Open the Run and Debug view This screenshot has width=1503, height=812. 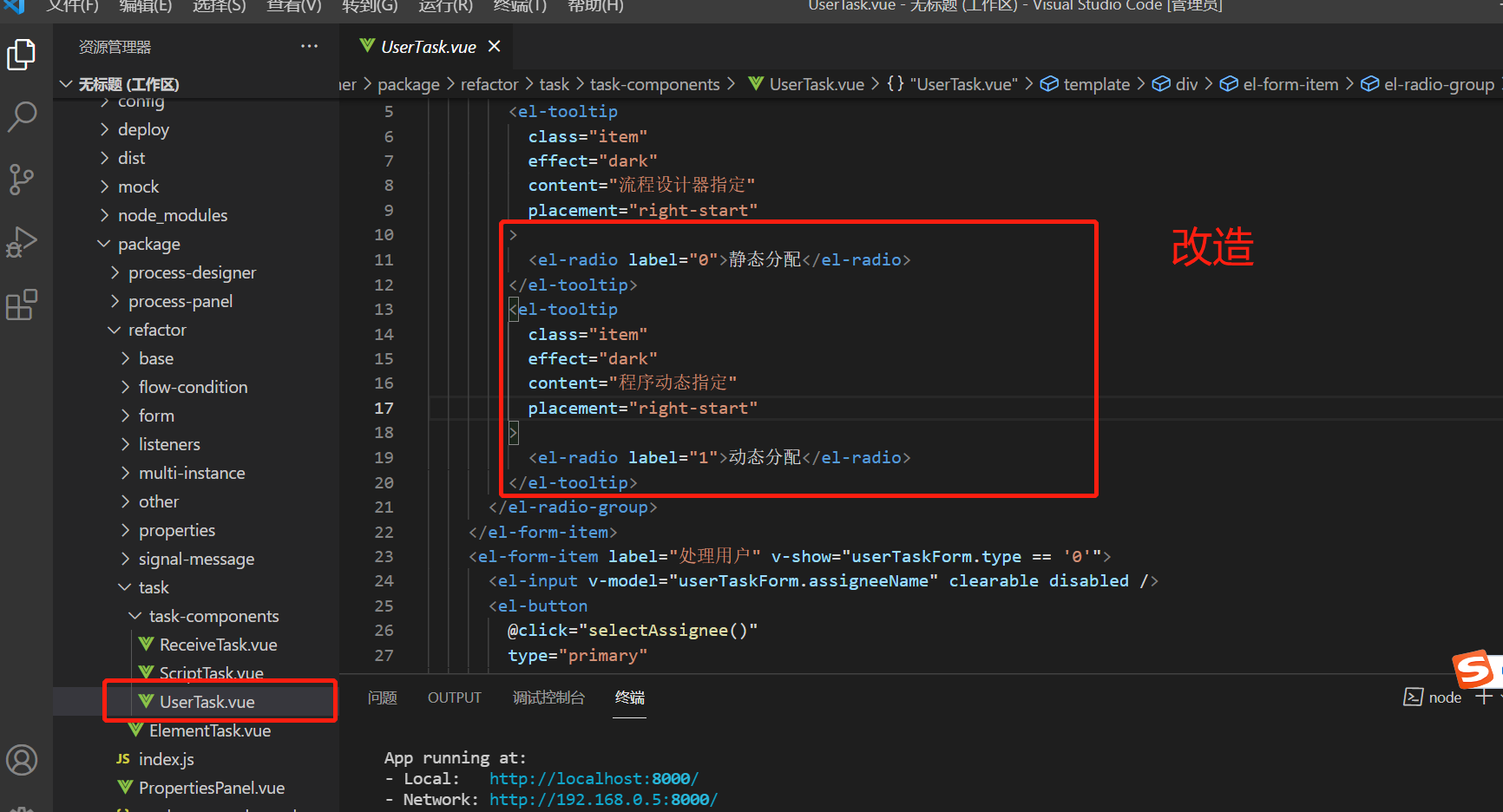pyautogui.click(x=22, y=242)
